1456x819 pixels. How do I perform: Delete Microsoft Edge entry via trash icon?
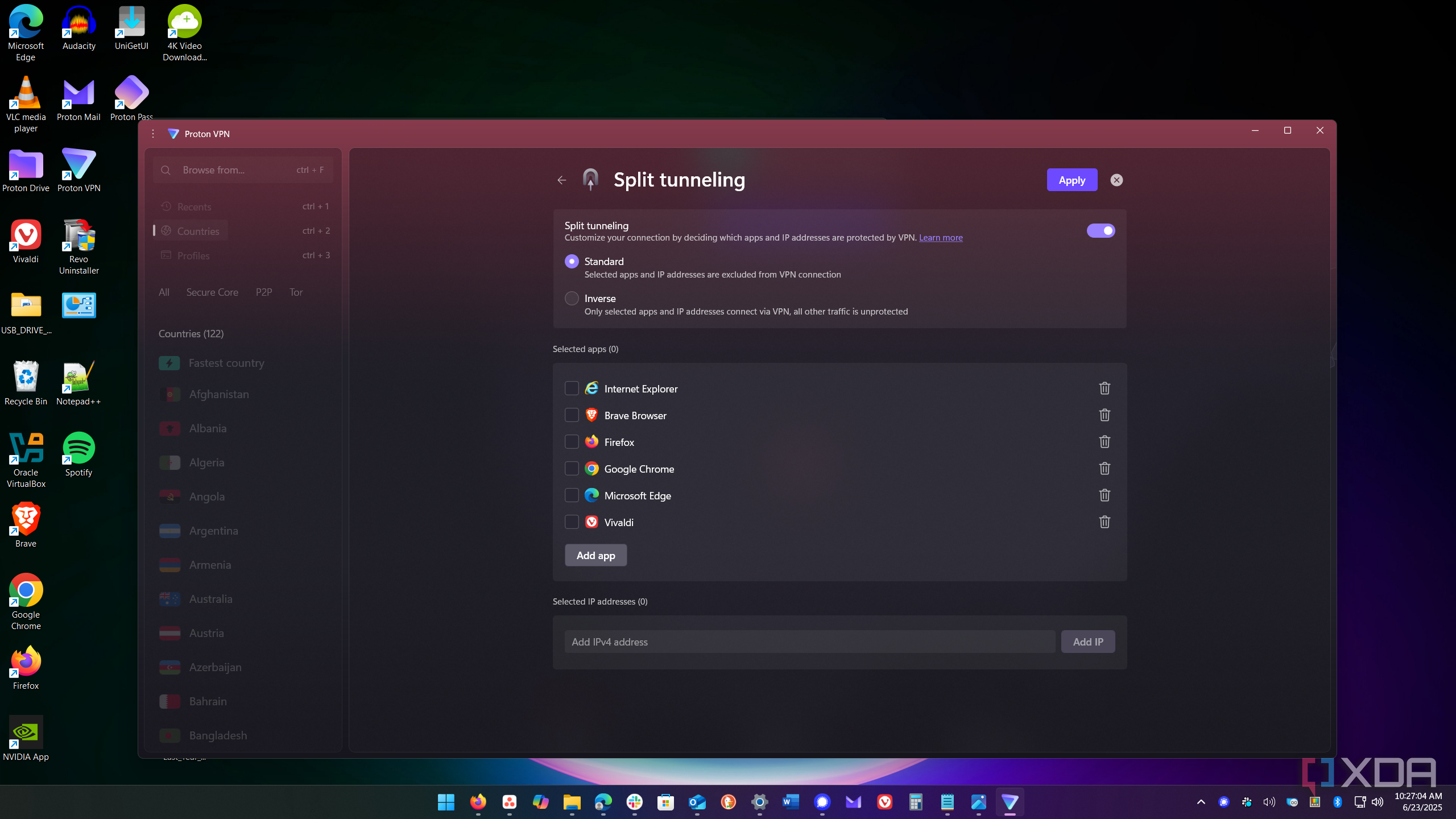click(1105, 495)
